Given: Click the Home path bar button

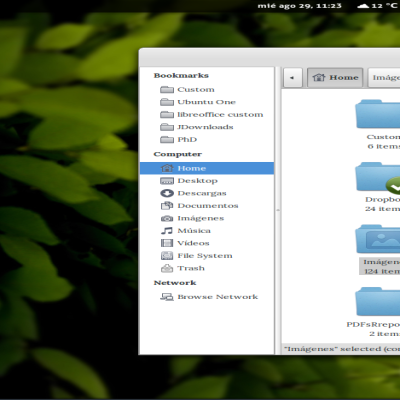Looking at the screenshot, I should click(335, 78).
